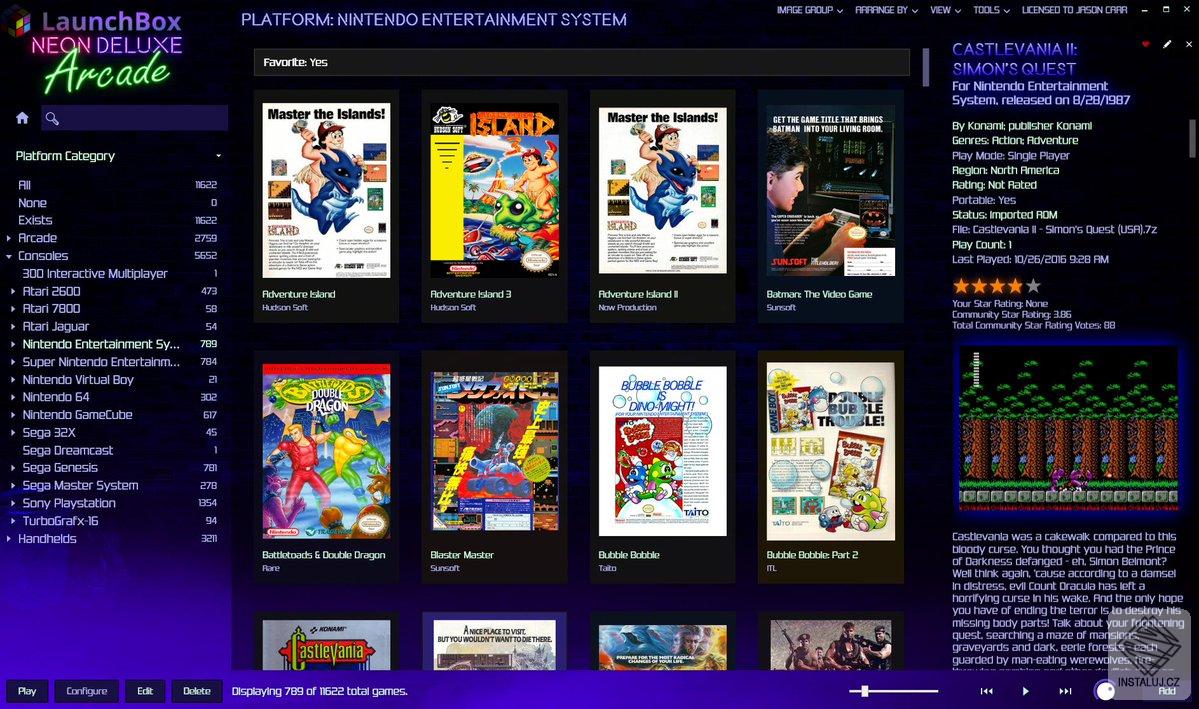Open the pencil edit icon in details panel
The image size is (1199, 709).
pyautogui.click(x=1166, y=44)
